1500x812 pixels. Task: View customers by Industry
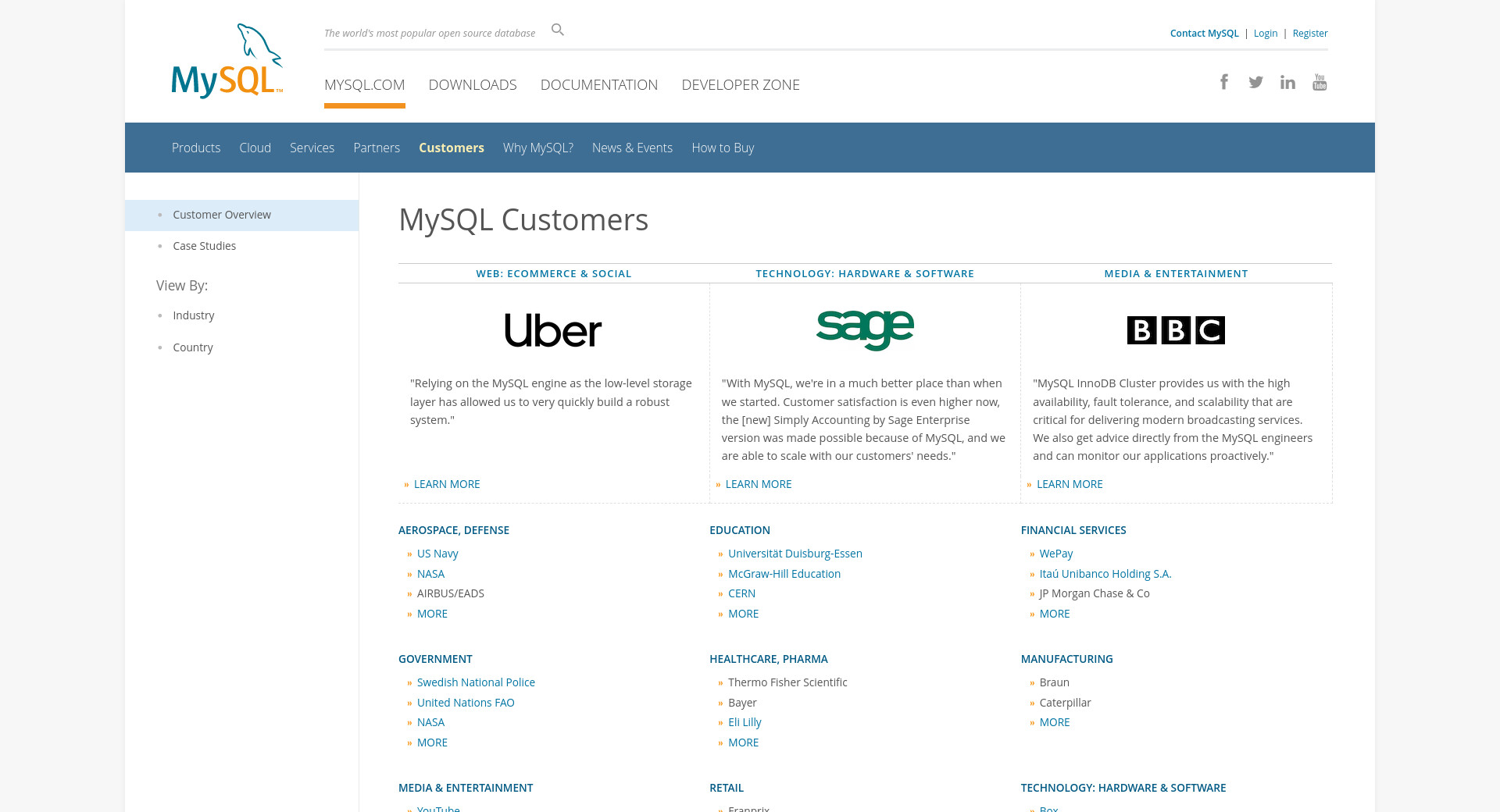point(193,315)
